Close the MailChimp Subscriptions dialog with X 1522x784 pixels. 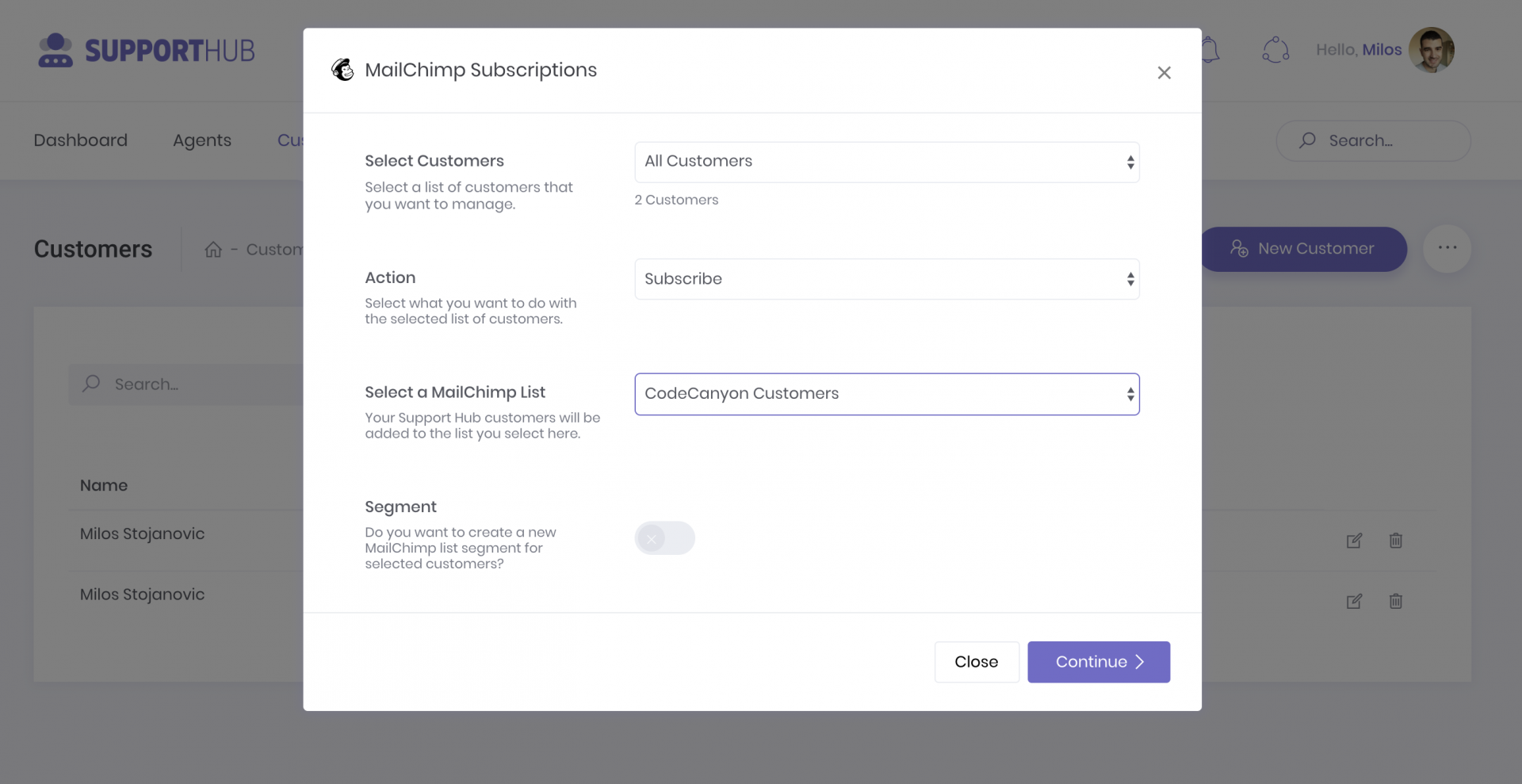(1164, 73)
